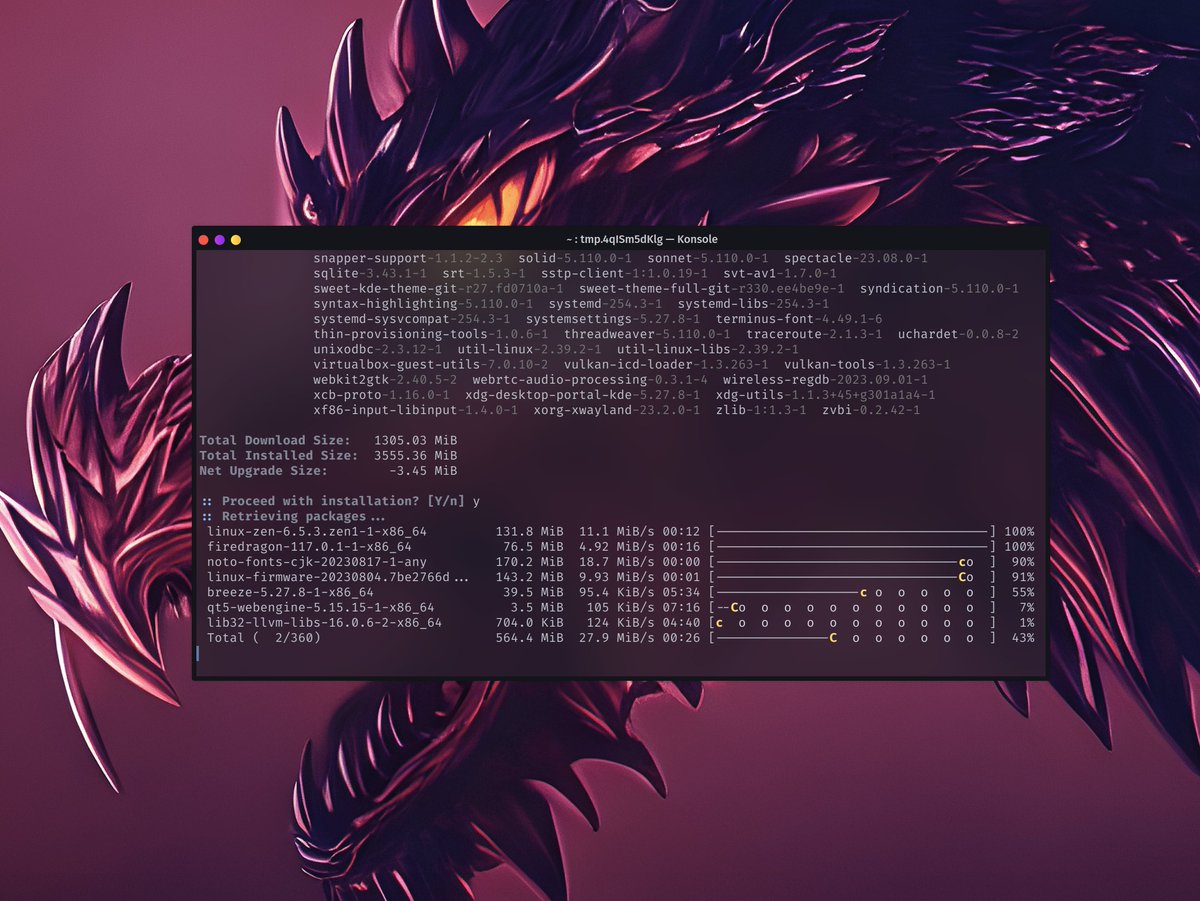
Task: Click the Total Download Size value 1305.03 MiB
Action: coord(415,440)
